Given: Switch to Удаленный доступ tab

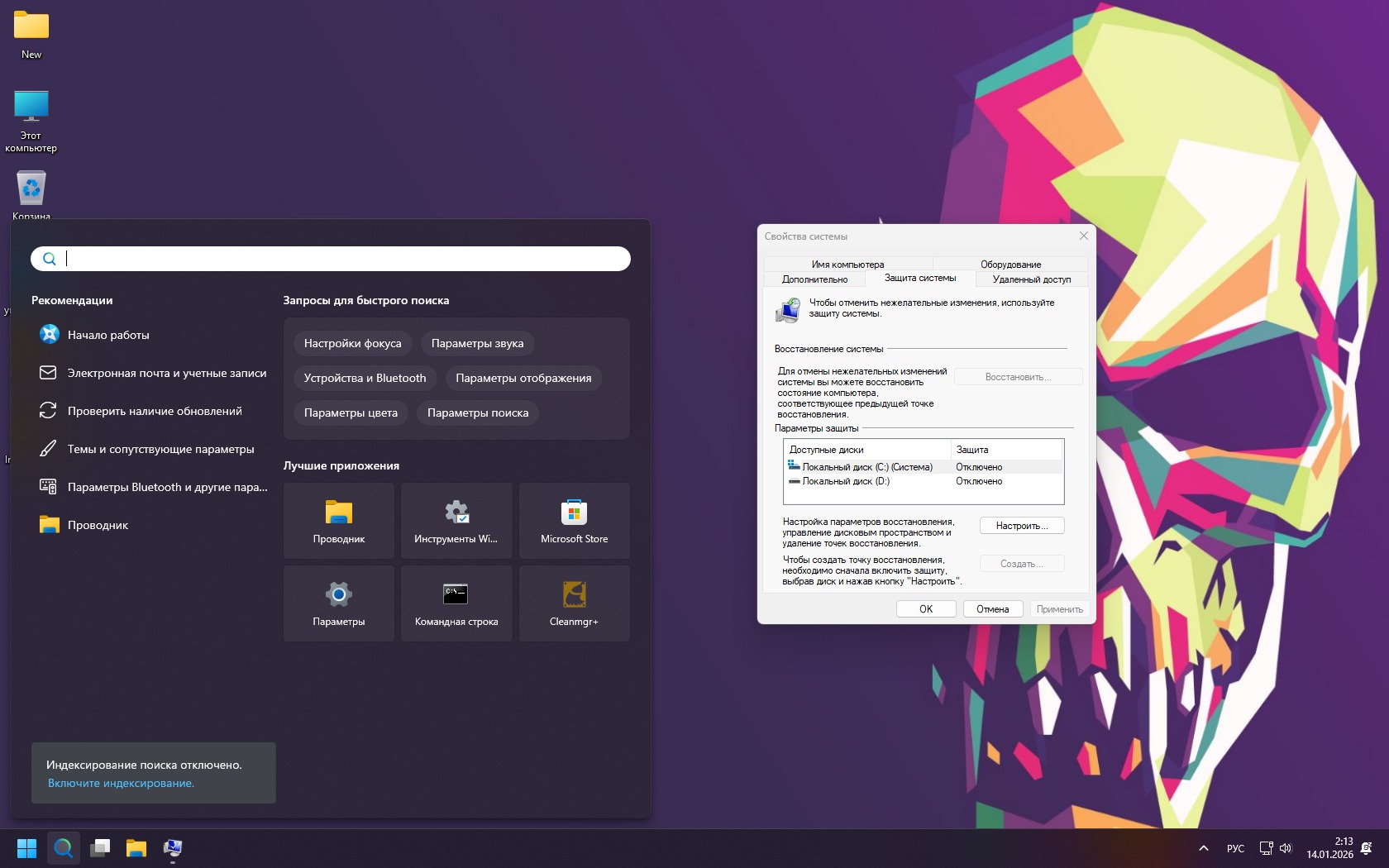Looking at the screenshot, I should click(x=1031, y=279).
